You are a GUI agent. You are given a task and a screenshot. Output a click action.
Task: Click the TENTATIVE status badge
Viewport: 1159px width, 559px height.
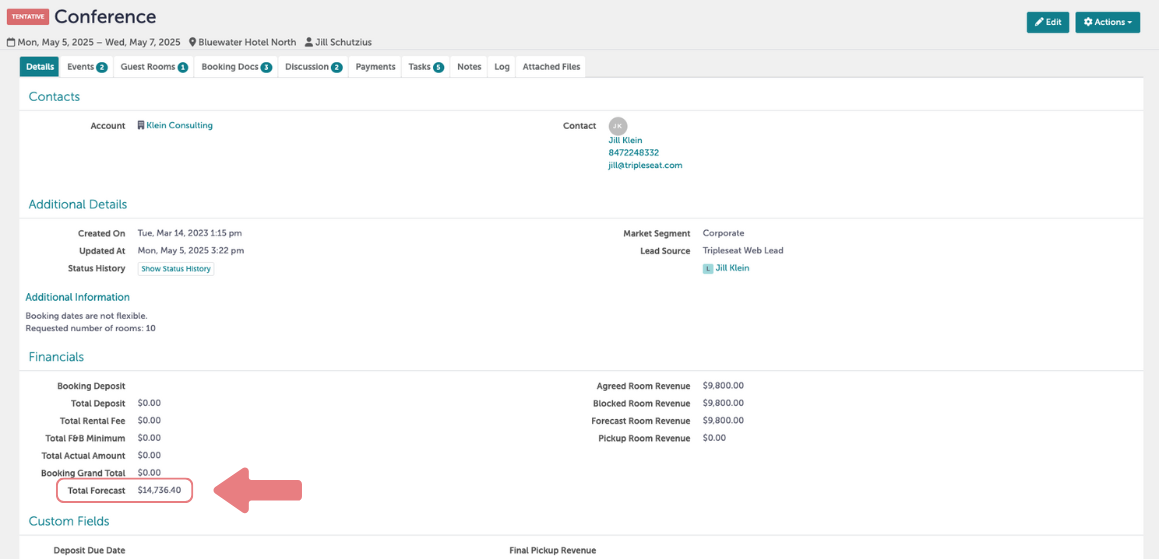[28, 16]
